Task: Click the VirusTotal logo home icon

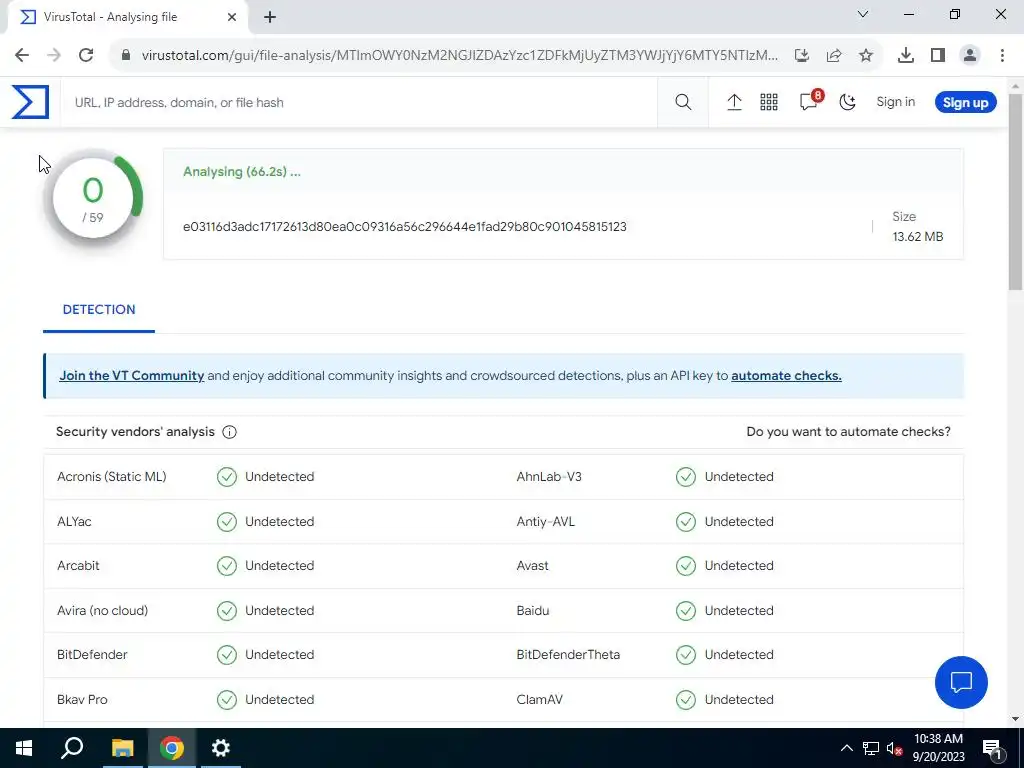Action: [x=30, y=102]
